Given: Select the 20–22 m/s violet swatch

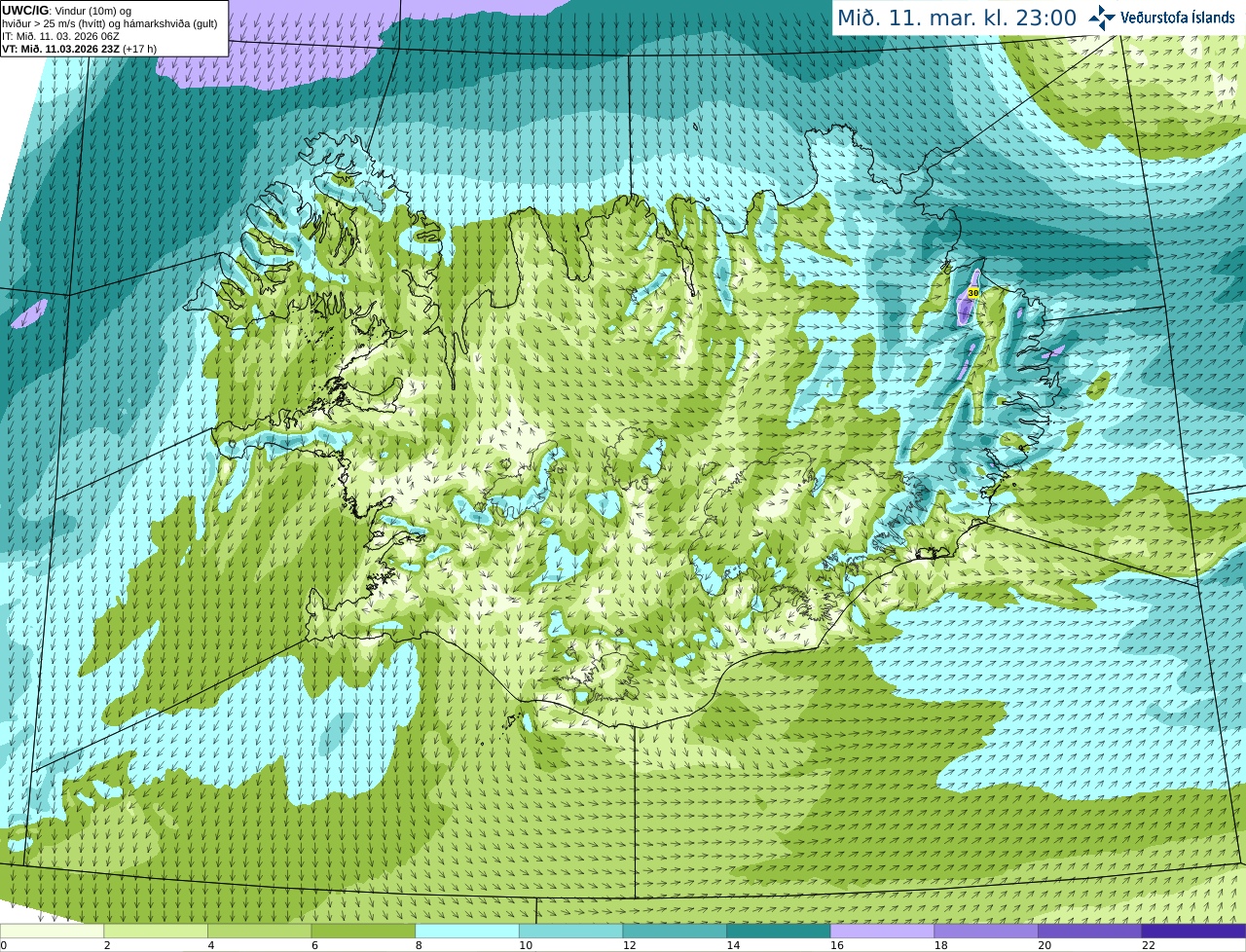Looking at the screenshot, I should 1090,931.
